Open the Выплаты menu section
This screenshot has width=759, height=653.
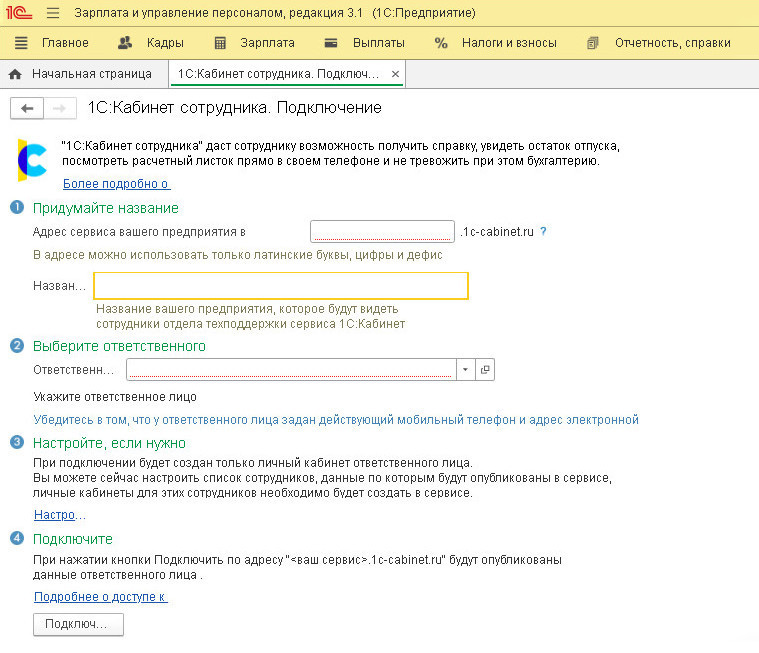pyautogui.click(x=365, y=43)
